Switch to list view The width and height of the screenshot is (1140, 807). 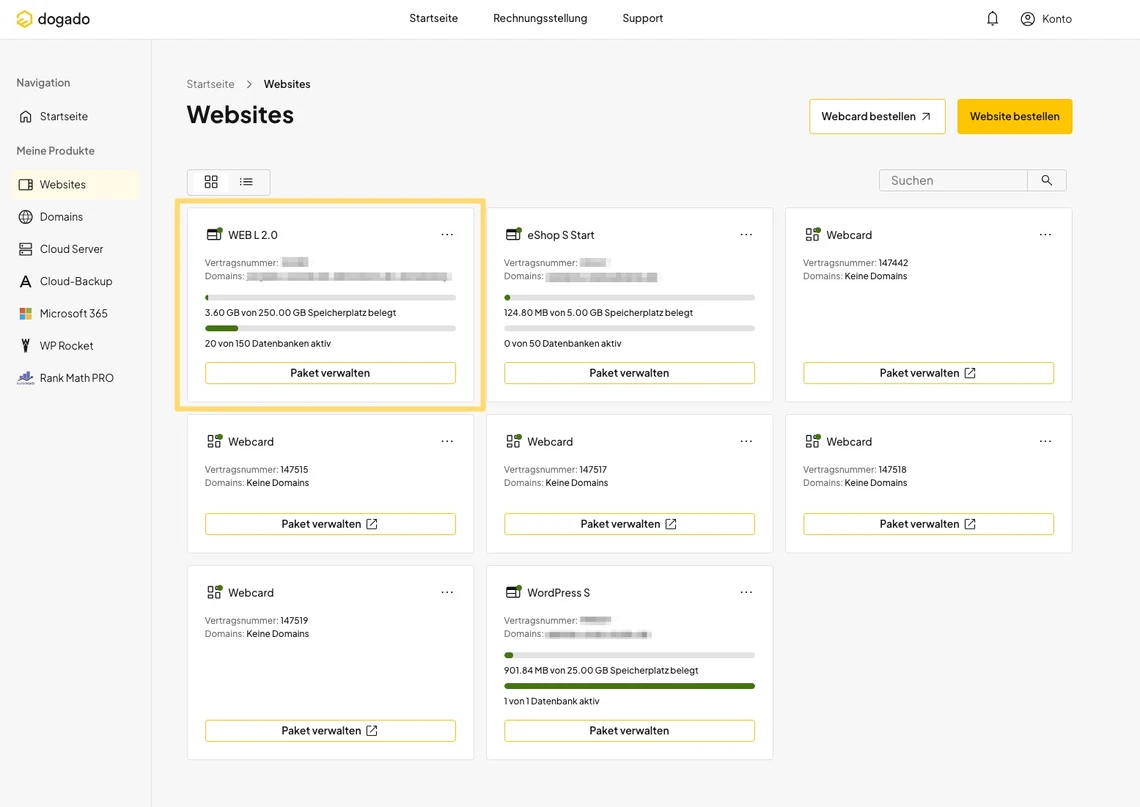[245, 181]
